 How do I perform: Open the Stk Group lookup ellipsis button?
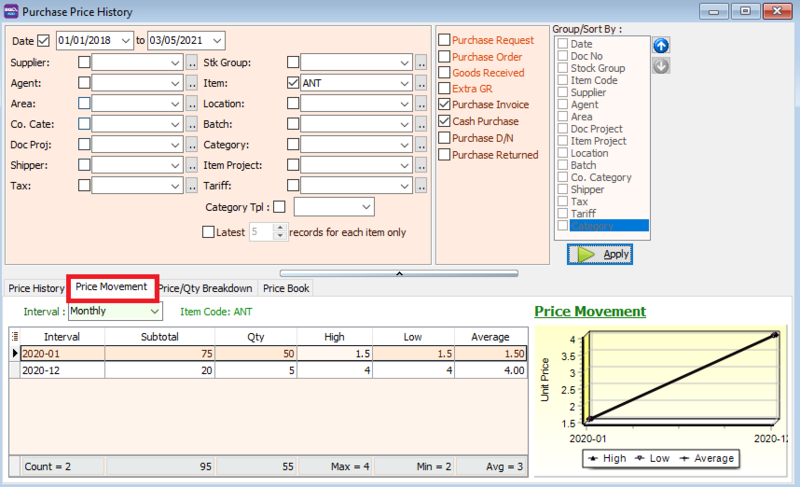pos(421,63)
